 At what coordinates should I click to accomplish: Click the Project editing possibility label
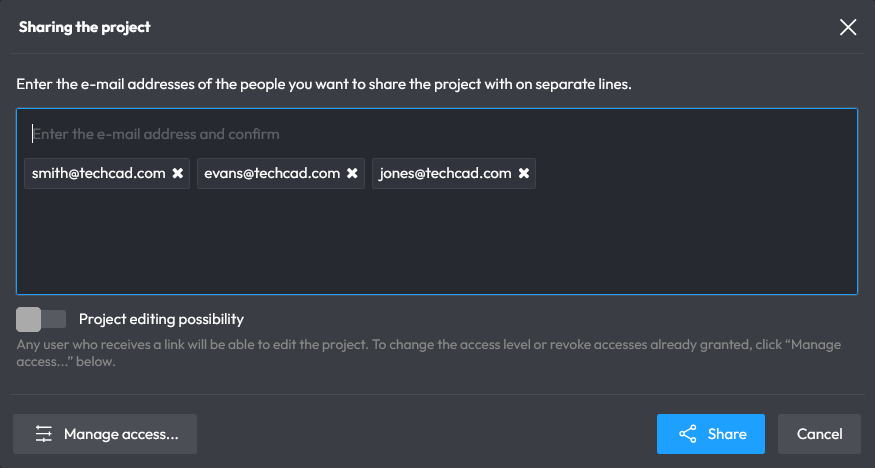tap(161, 319)
